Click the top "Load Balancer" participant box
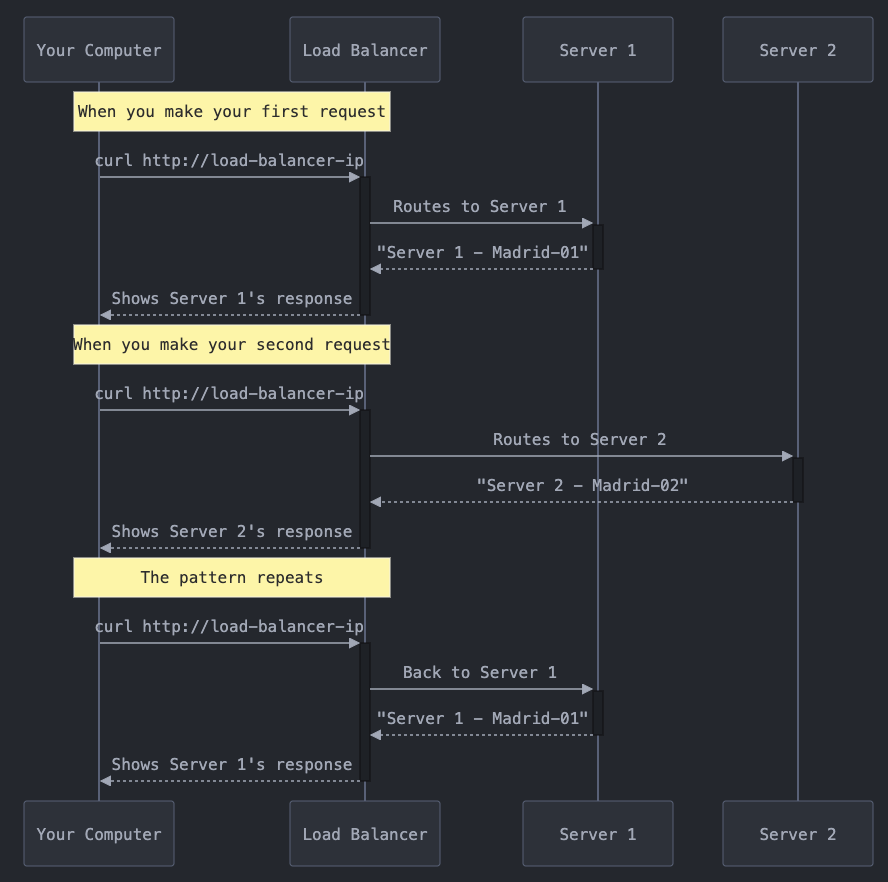Screen dimensions: 888x882 [365, 50]
